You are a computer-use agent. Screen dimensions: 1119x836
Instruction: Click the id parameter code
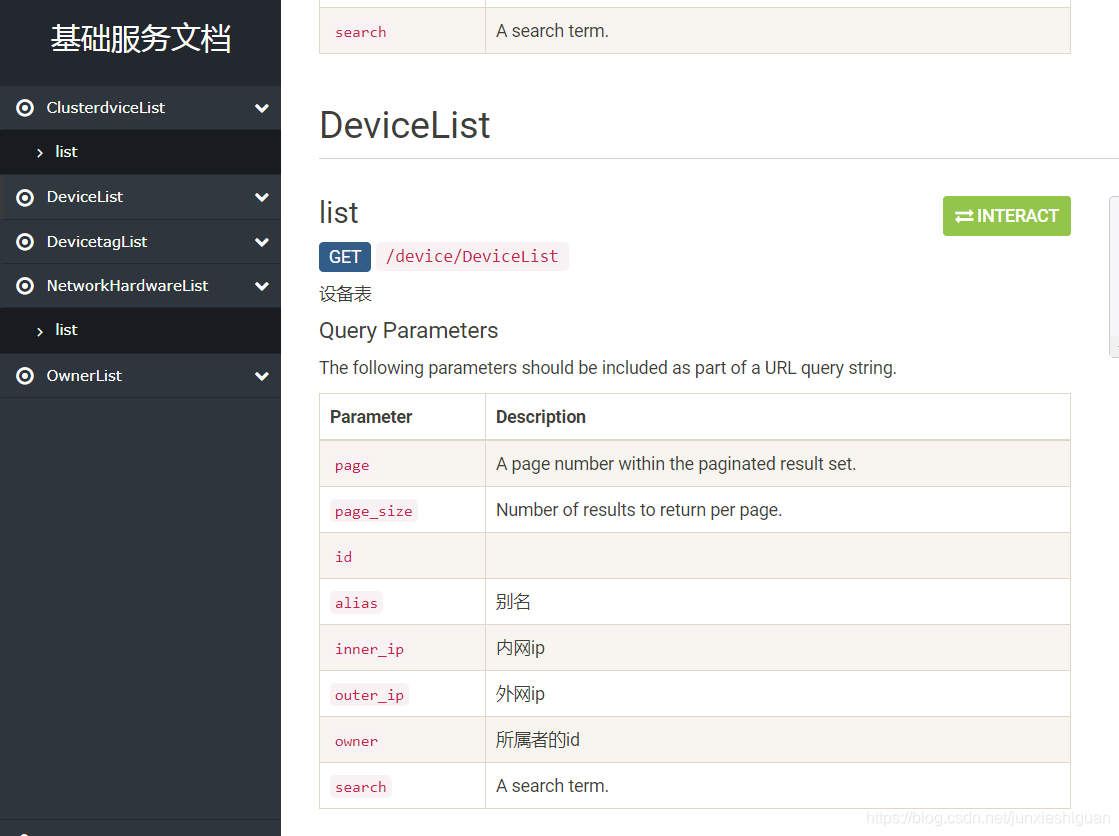[343, 557]
